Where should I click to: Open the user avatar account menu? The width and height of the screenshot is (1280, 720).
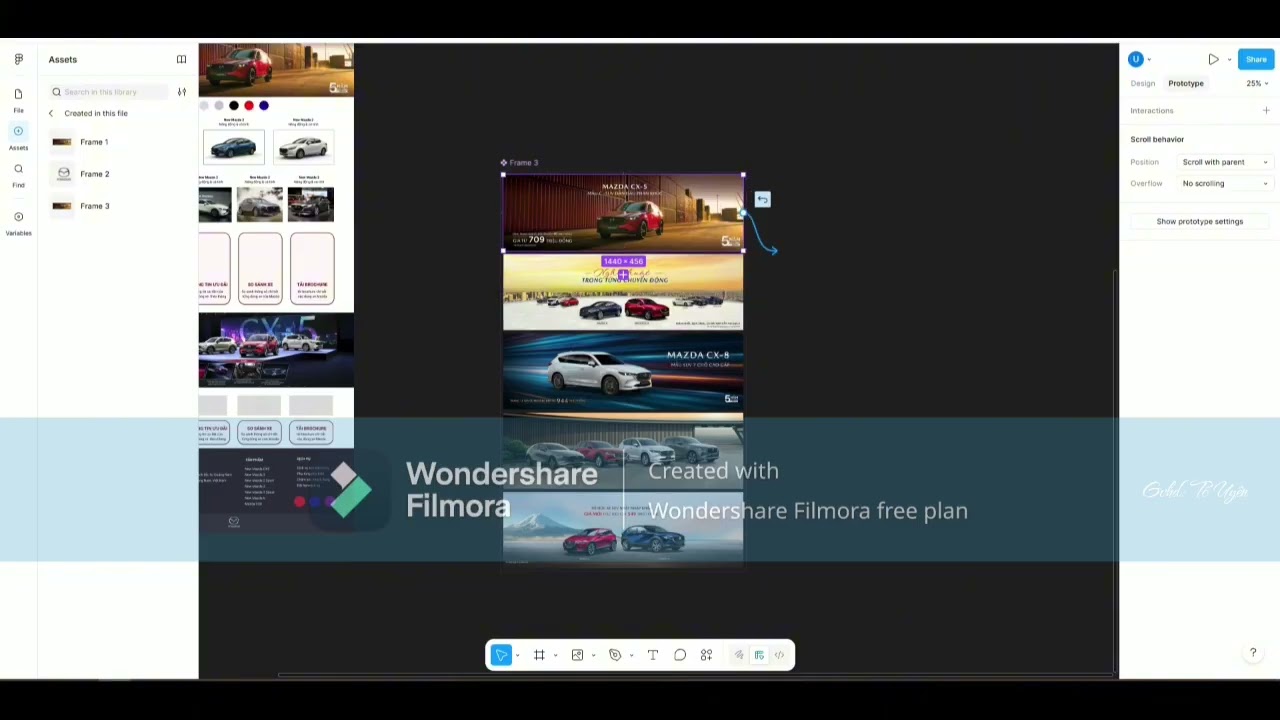(1136, 60)
